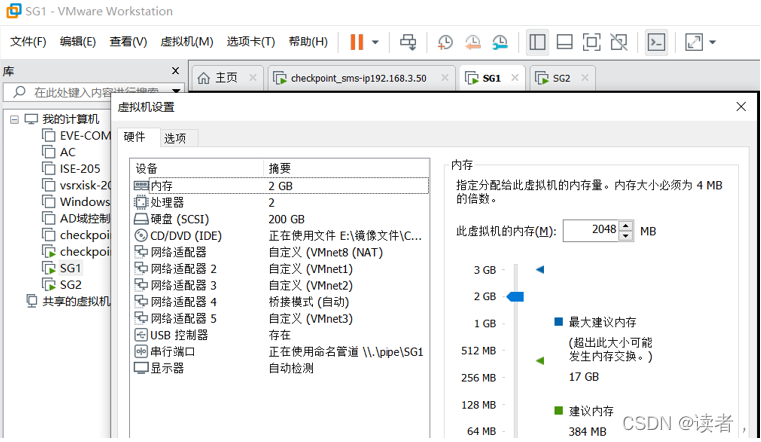Open the snapshot manager icon
Screen dimensions: 761x442
click(499, 42)
